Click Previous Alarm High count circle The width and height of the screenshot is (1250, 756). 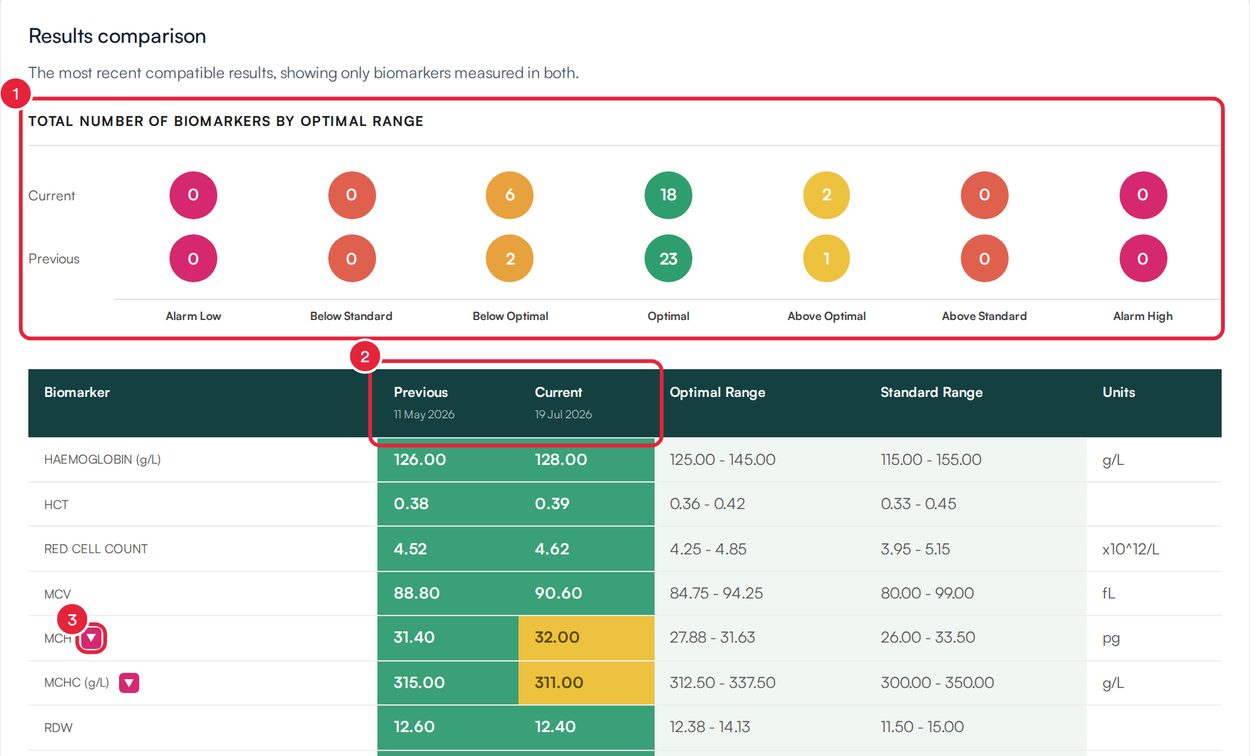pyautogui.click(x=1142, y=258)
